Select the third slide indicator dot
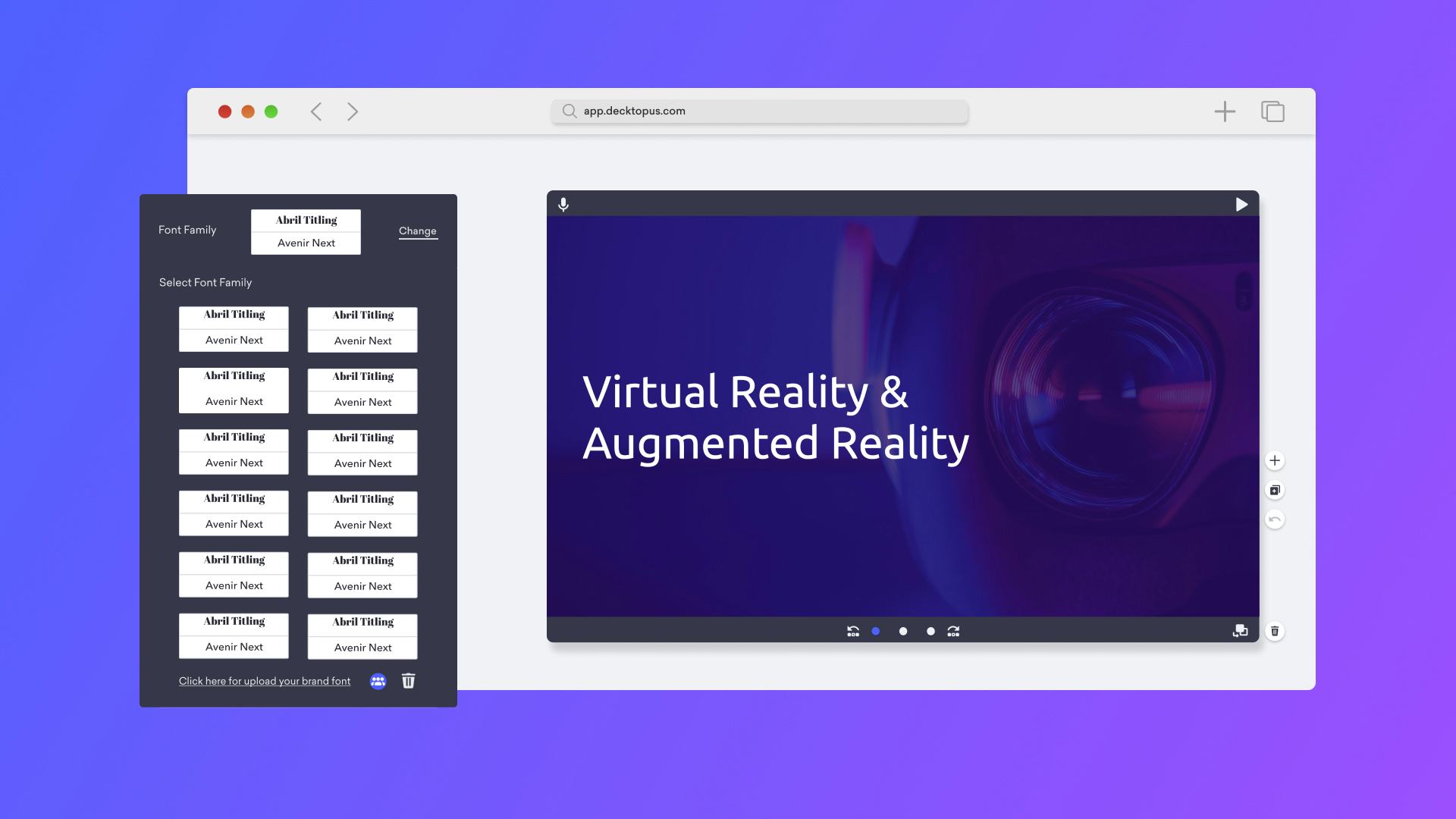Viewport: 1456px width, 819px height. point(930,630)
